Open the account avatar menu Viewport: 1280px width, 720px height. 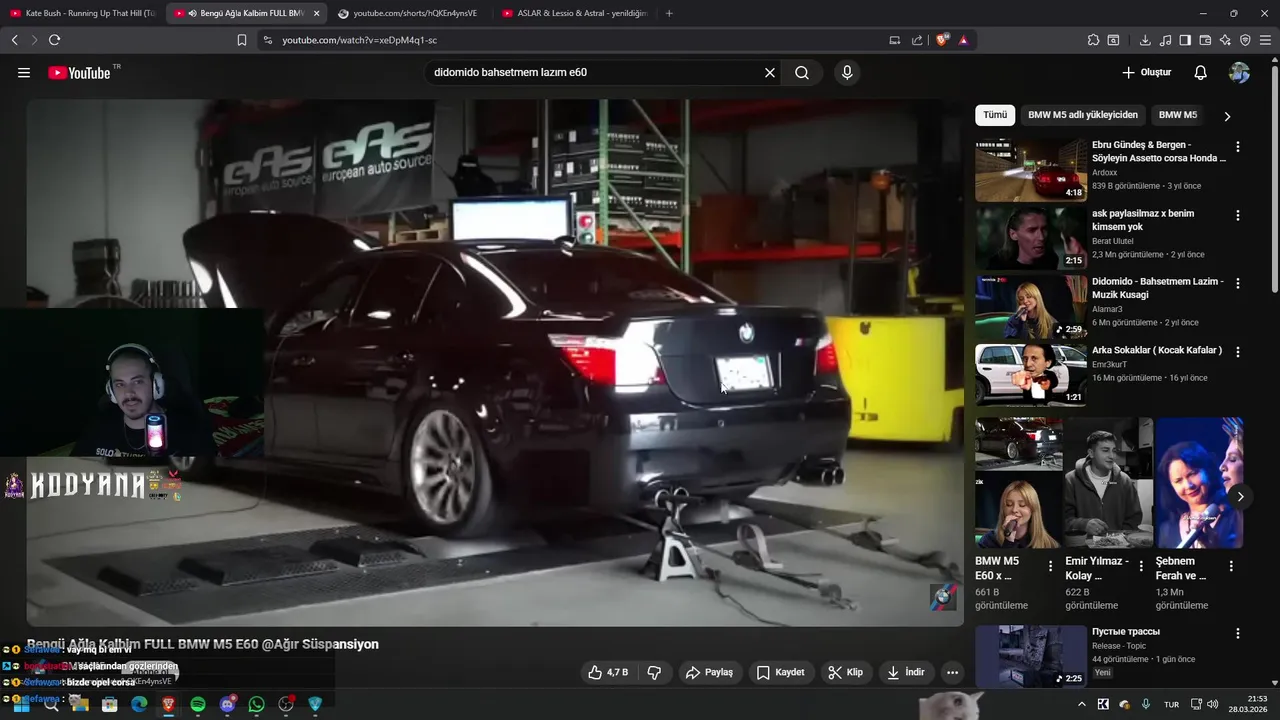pyautogui.click(x=1239, y=73)
